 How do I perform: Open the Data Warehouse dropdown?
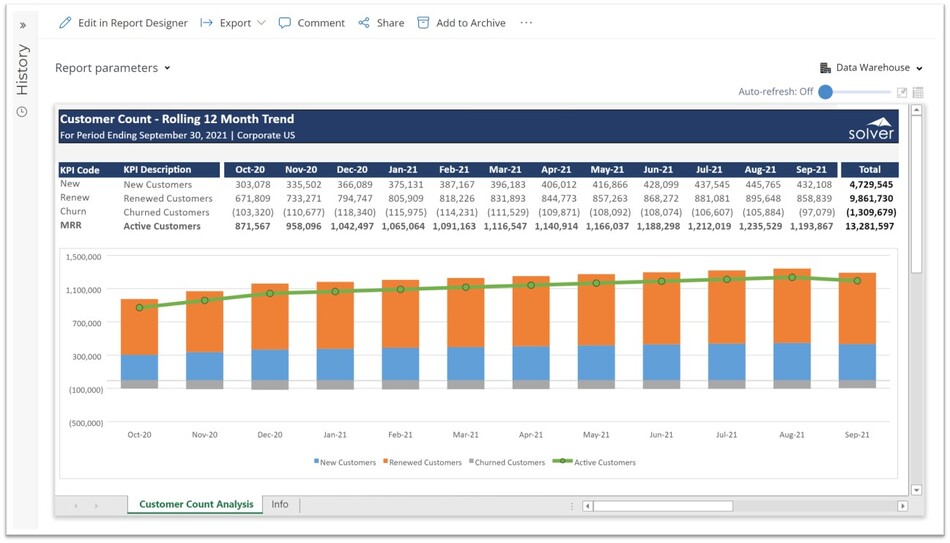919,68
